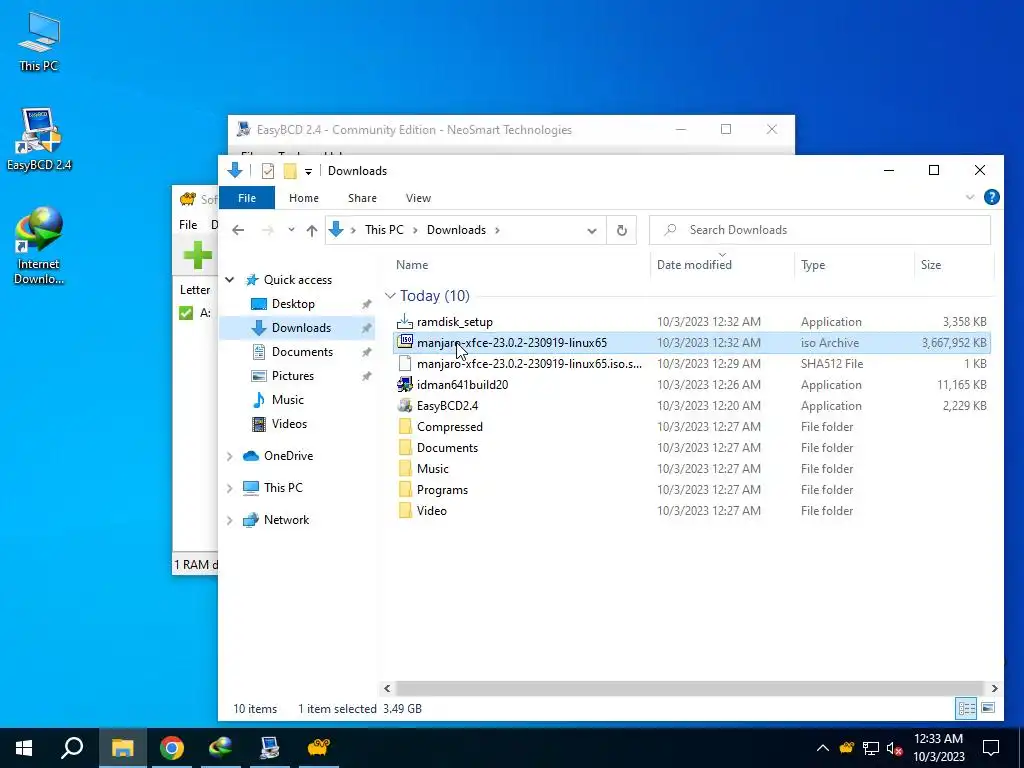Show hidden system tray icons

click(823, 748)
